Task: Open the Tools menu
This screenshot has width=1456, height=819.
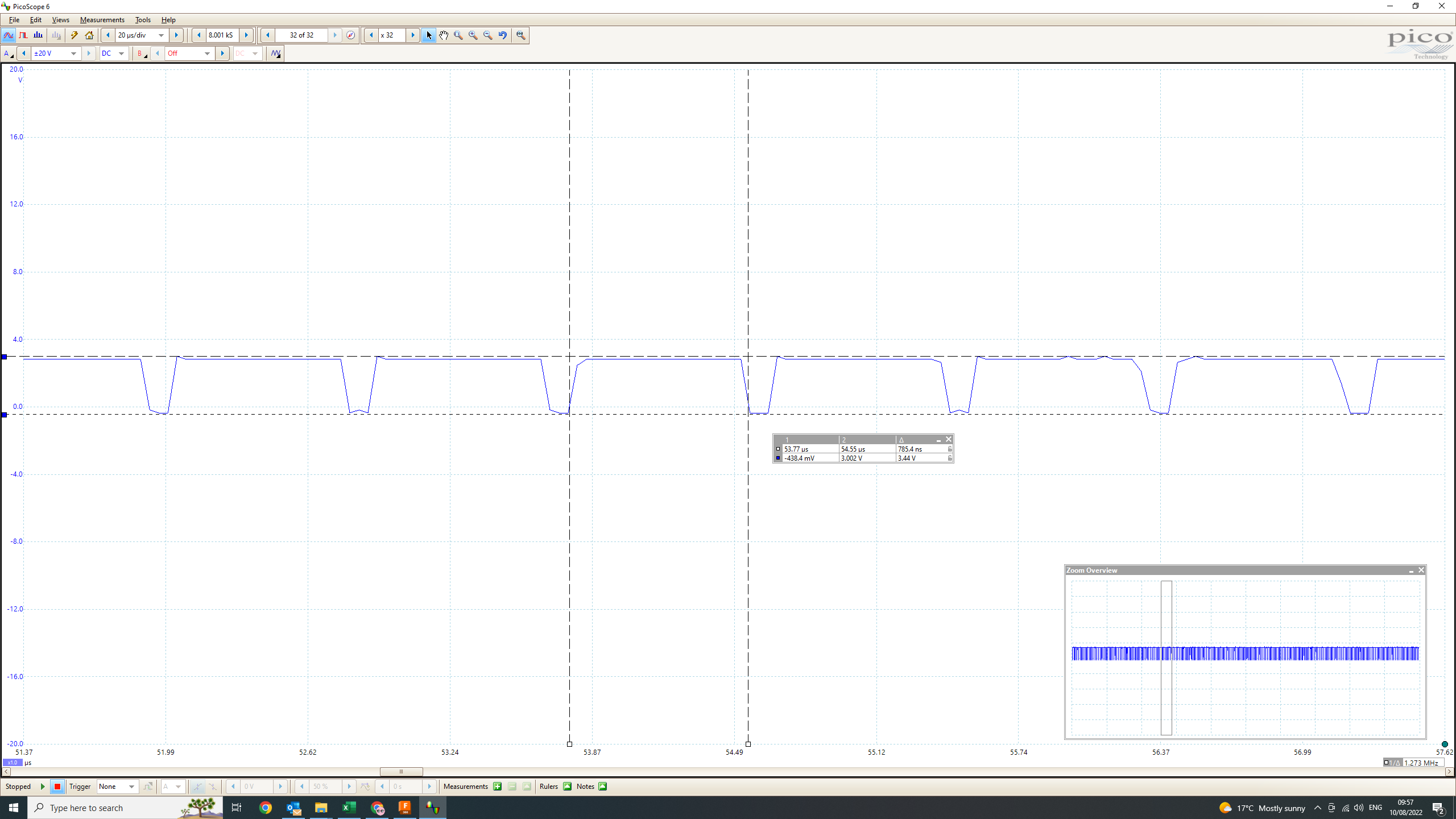Action: click(143, 20)
